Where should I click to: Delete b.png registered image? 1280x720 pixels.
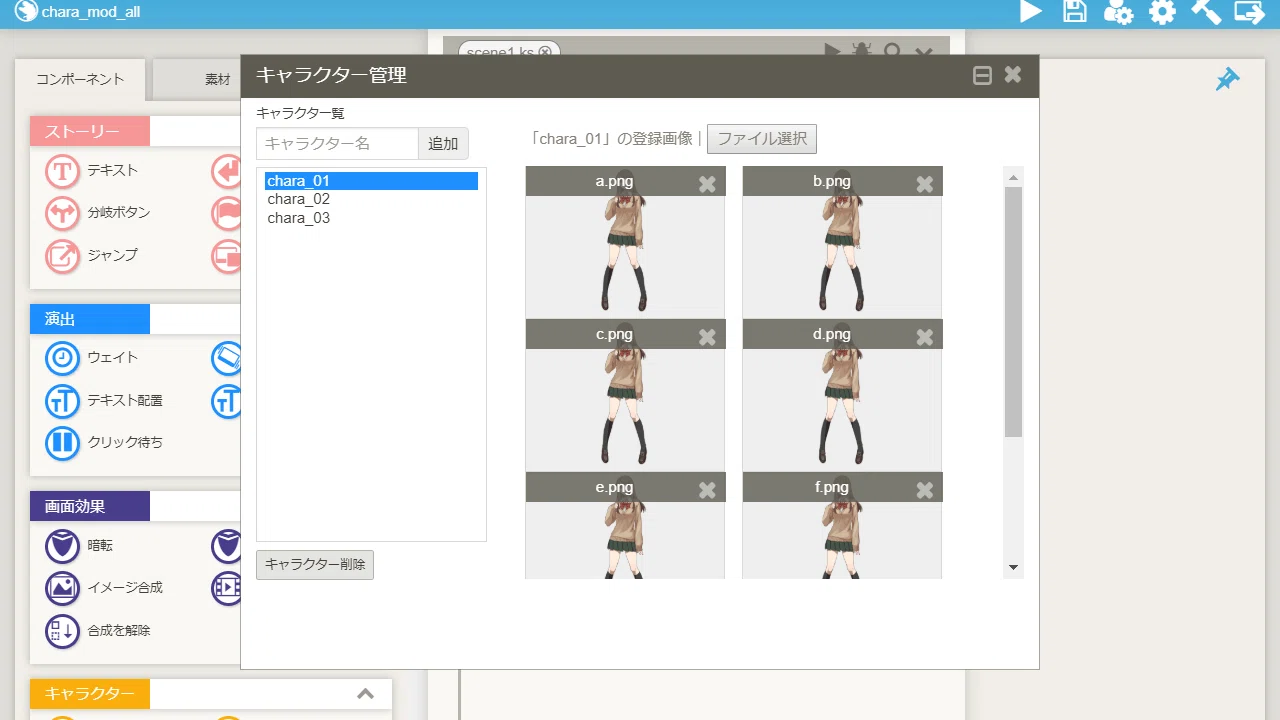click(925, 184)
